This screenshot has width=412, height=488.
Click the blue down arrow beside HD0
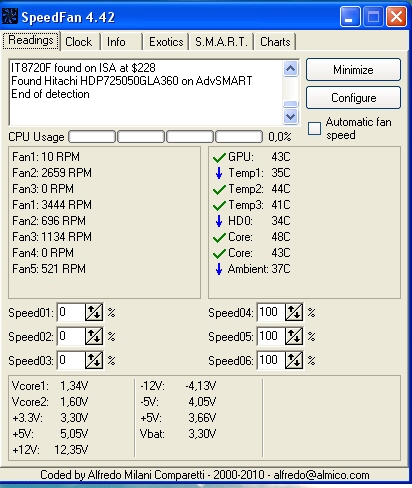coord(219,221)
